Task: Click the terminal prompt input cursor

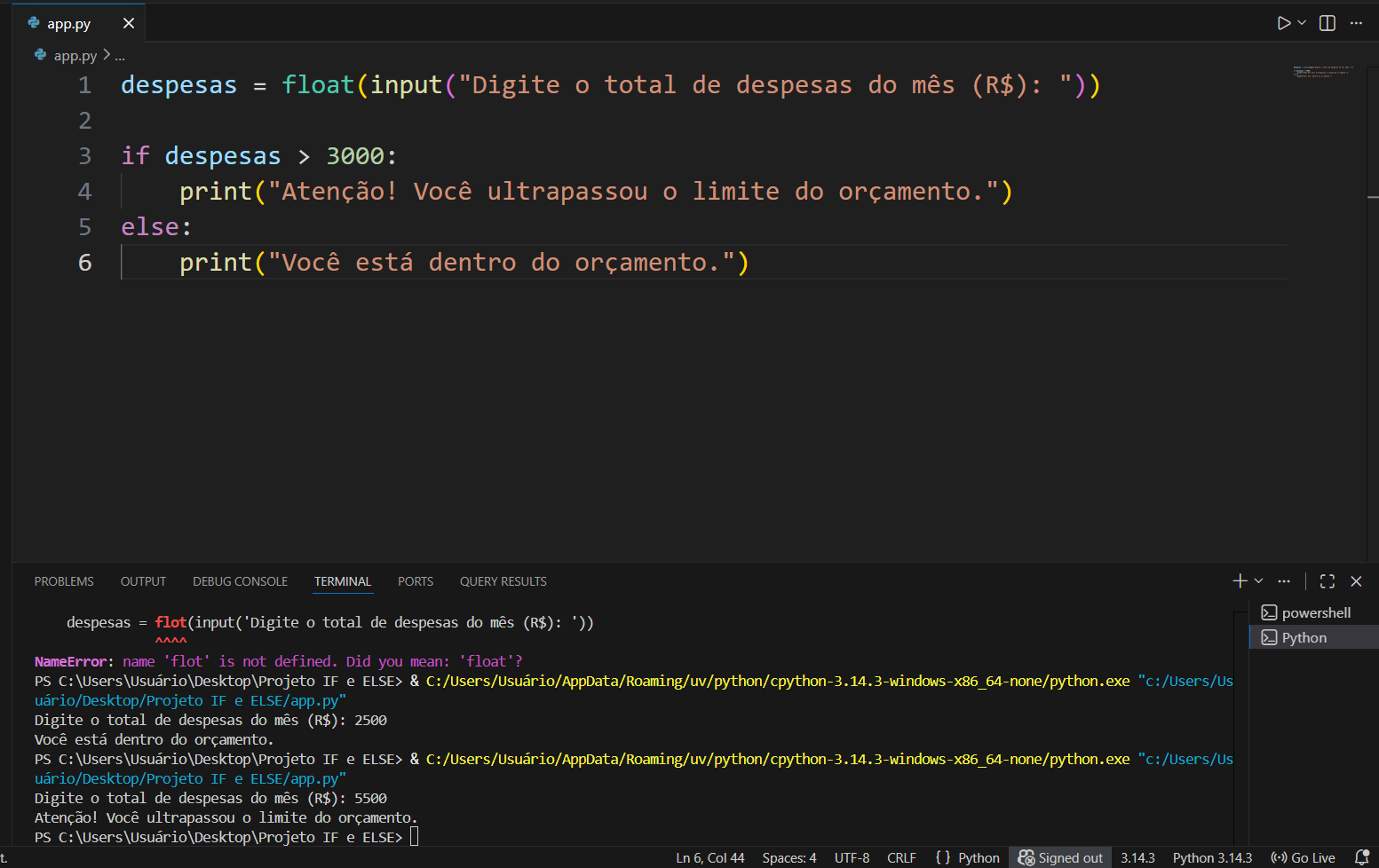Action: tap(414, 837)
